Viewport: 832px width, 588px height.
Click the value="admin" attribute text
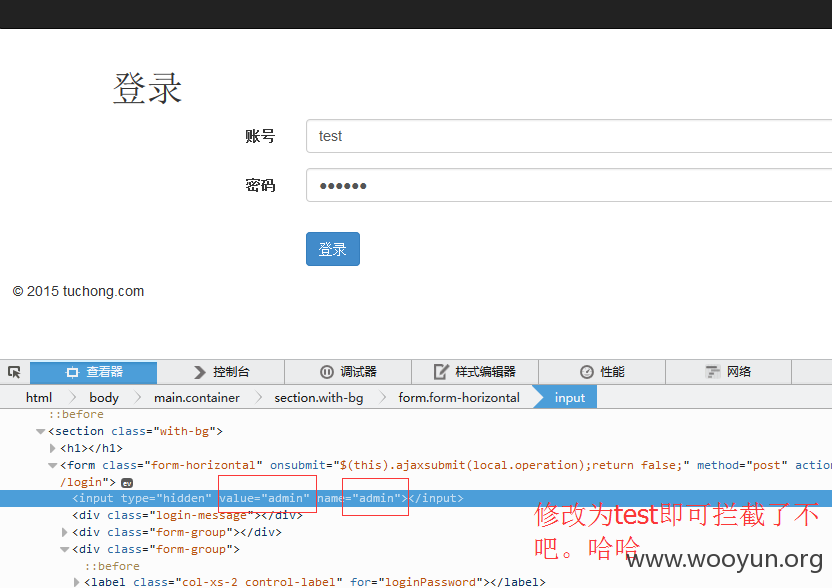point(264,498)
